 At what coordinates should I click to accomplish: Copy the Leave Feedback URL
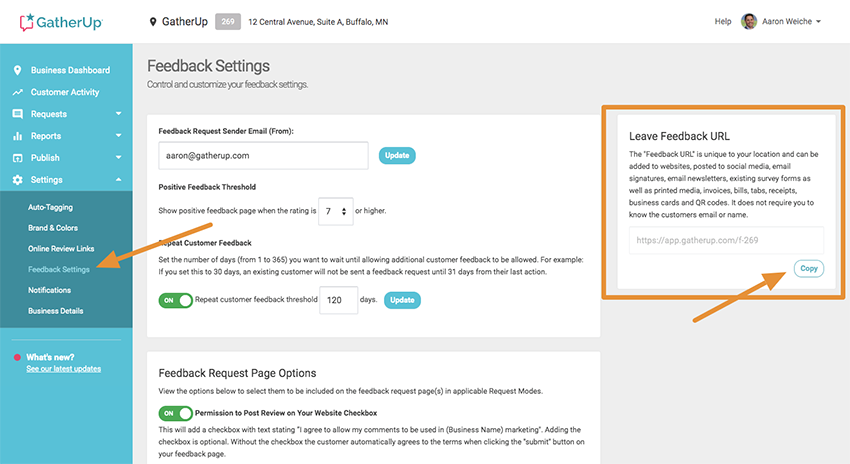[x=809, y=268]
